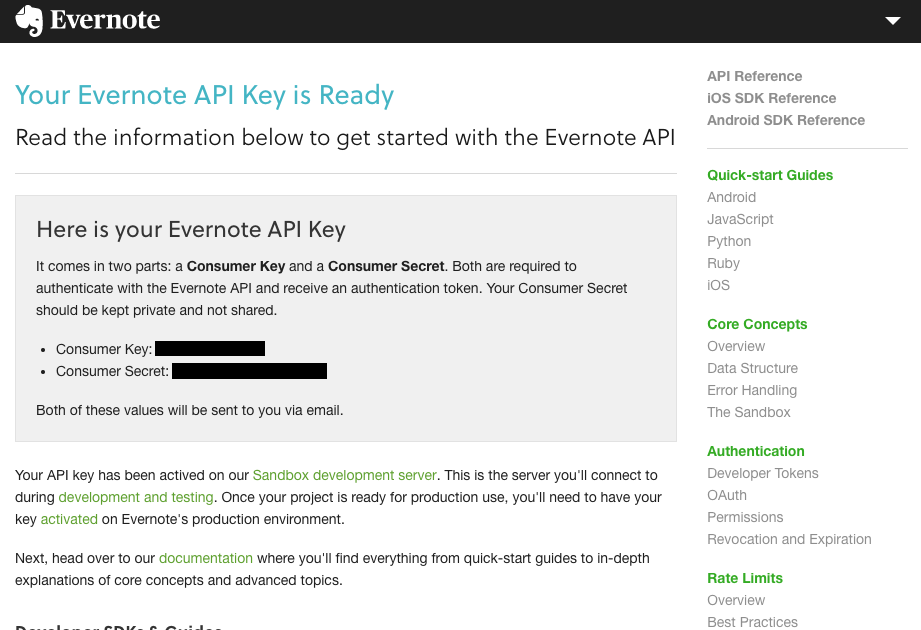This screenshot has height=630, width=921.
Task: Open the Android quick-start guide
Action: point(731,197)
